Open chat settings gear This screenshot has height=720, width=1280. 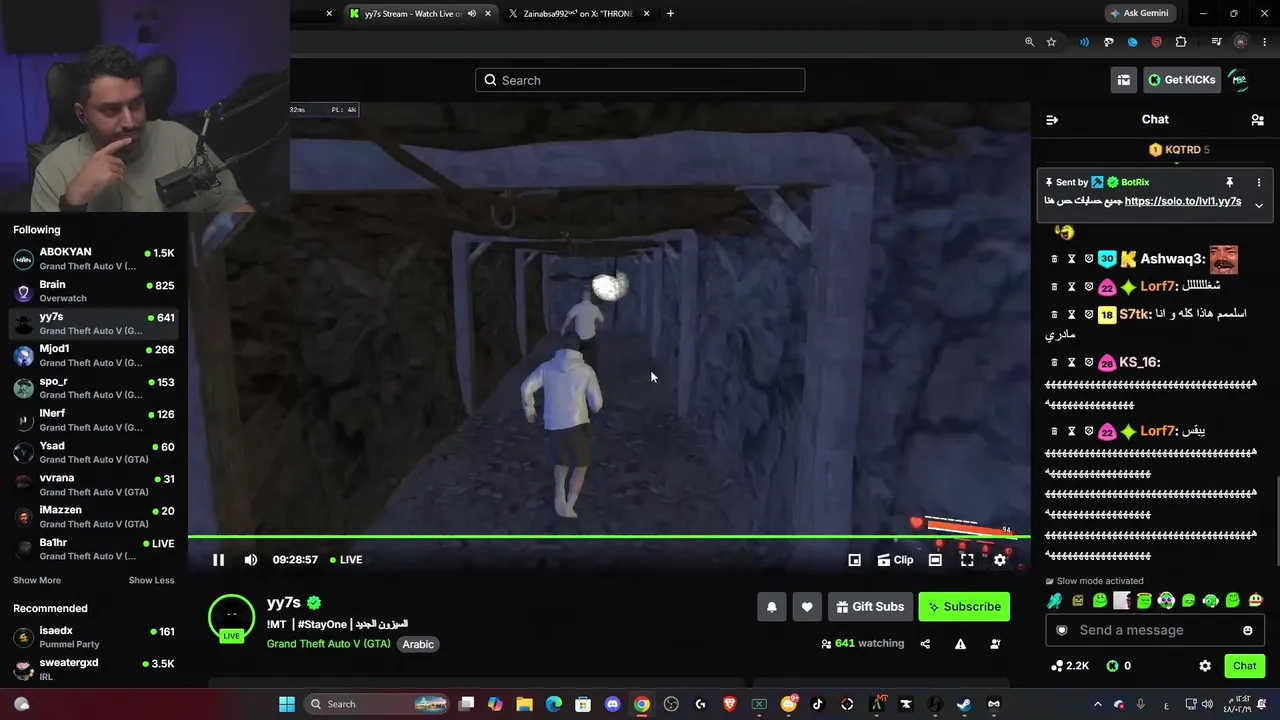[1205, 666]
